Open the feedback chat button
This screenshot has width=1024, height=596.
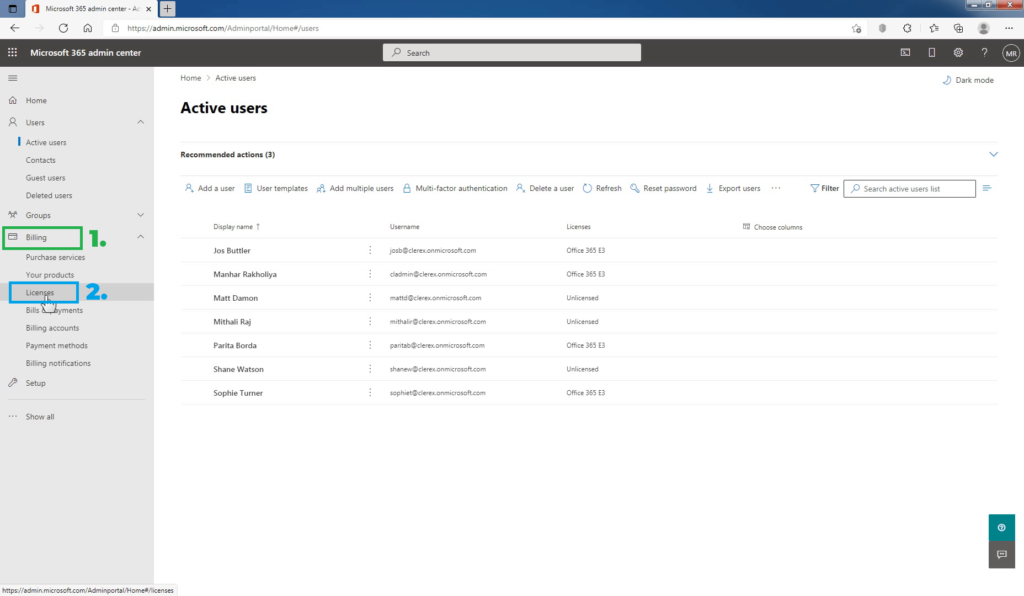coord(1002,555)
